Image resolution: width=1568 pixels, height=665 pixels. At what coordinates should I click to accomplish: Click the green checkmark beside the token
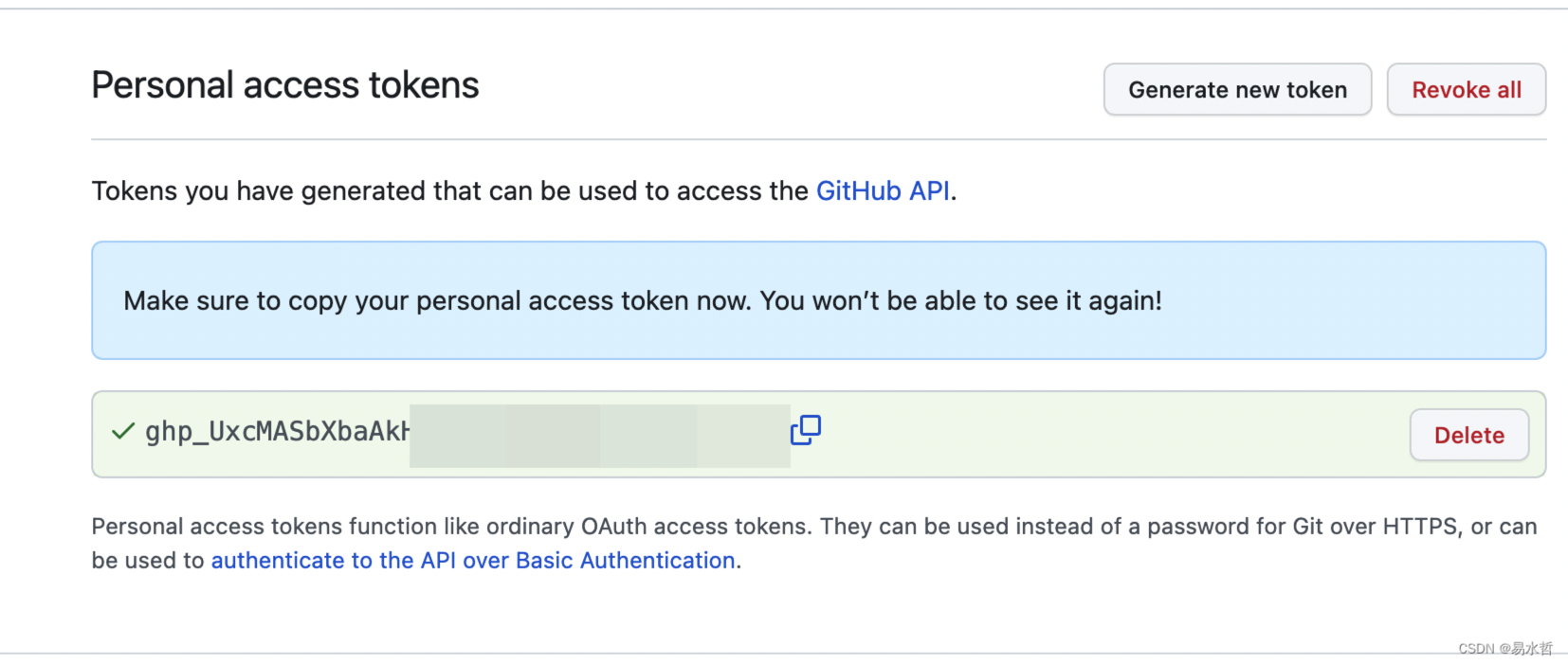[123, 432]
